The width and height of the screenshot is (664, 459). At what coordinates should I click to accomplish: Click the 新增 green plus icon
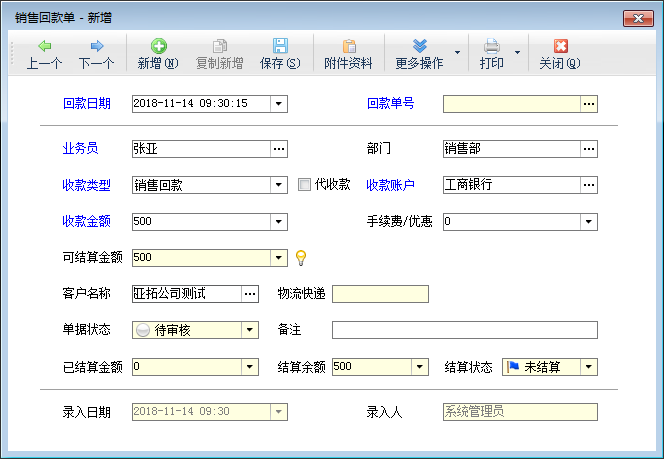click(158, 46)
